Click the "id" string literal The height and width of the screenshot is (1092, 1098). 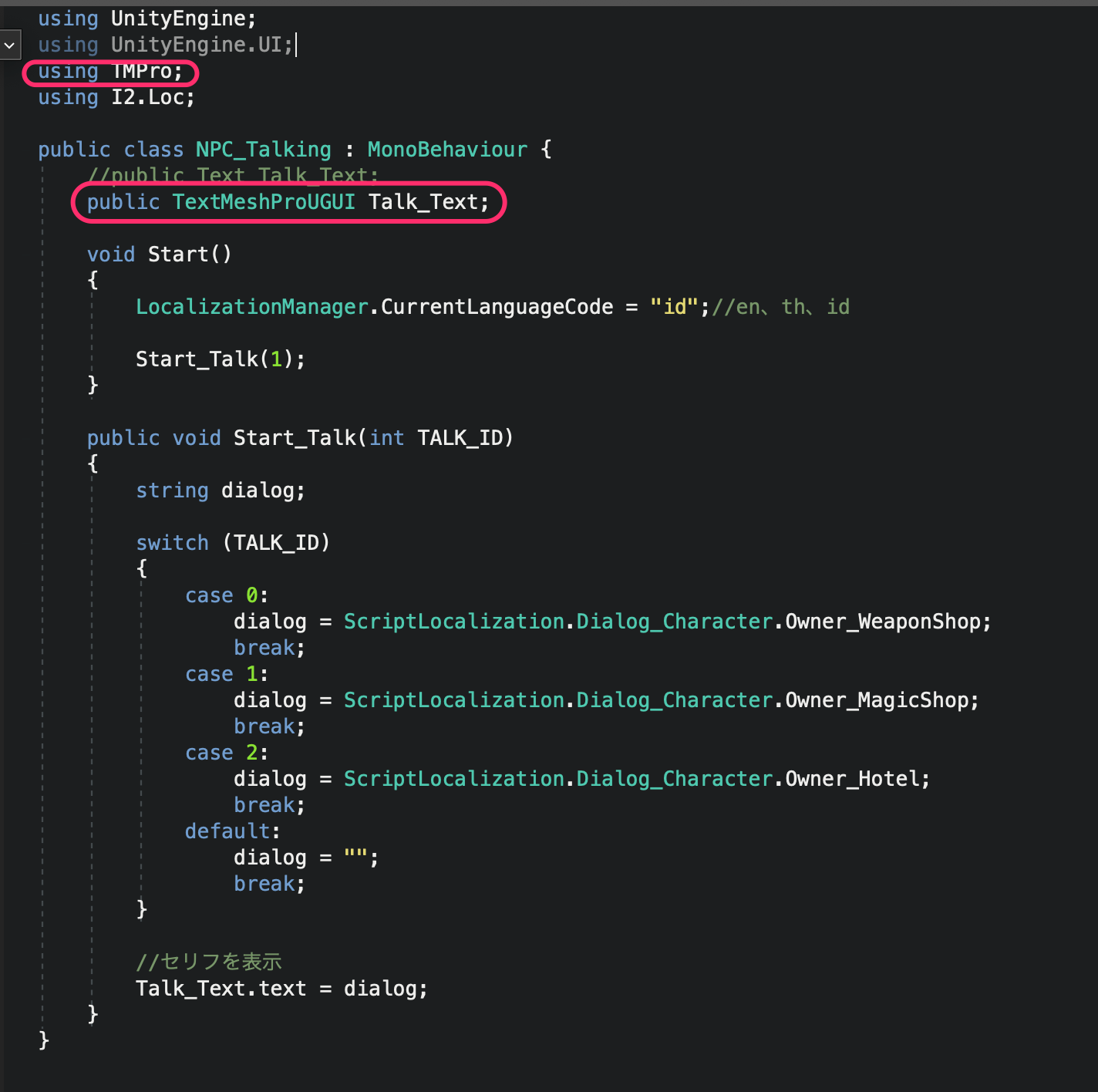(674, 307)
